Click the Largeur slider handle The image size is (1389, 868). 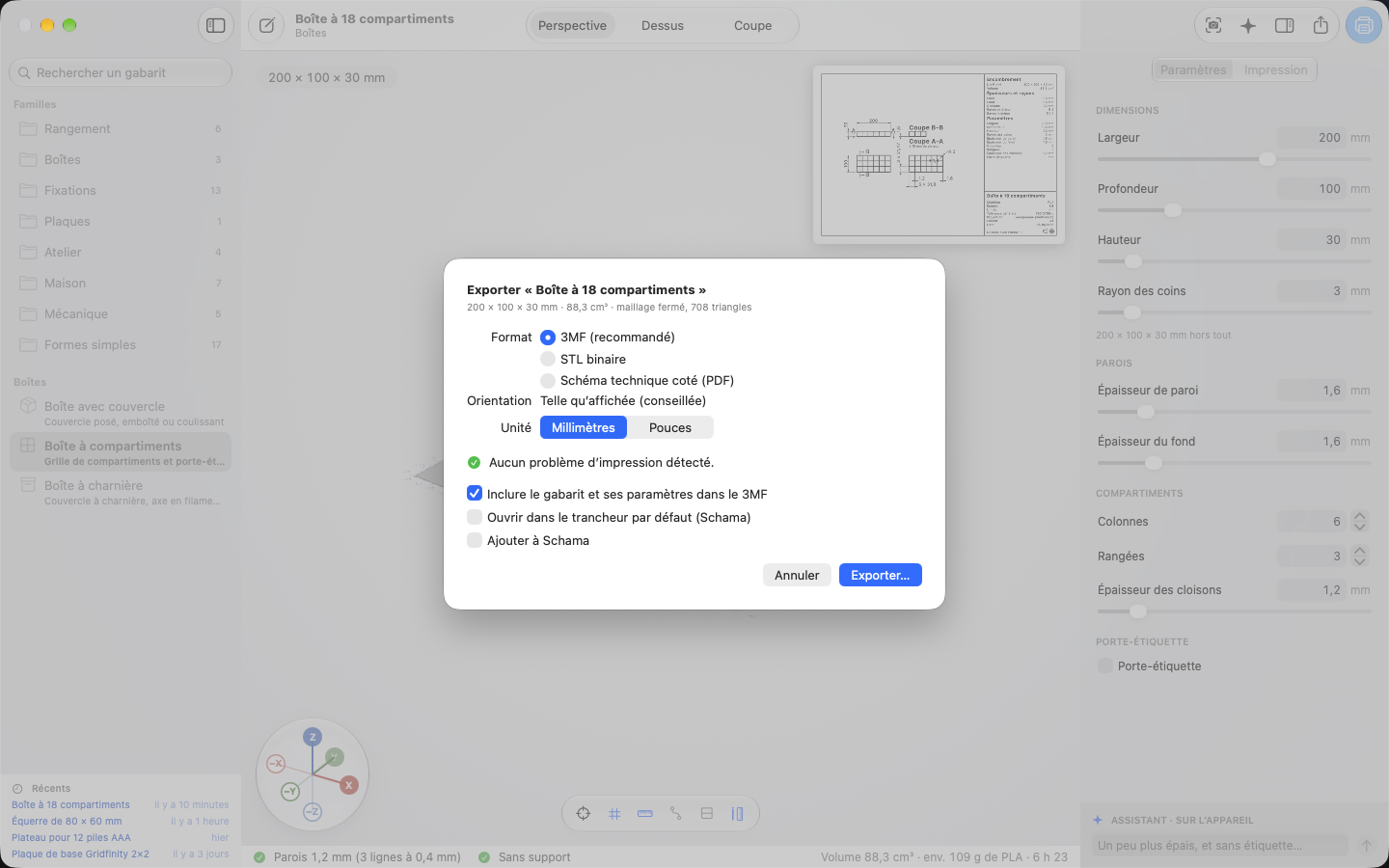[x=1267, y=159]
